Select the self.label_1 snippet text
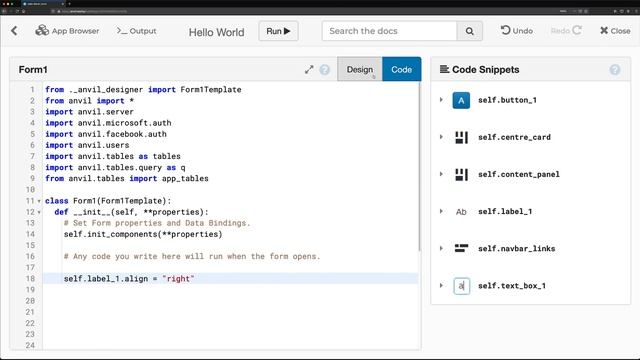Image resolution: width=640 pixels, height=360 pixels. [505, 211]
